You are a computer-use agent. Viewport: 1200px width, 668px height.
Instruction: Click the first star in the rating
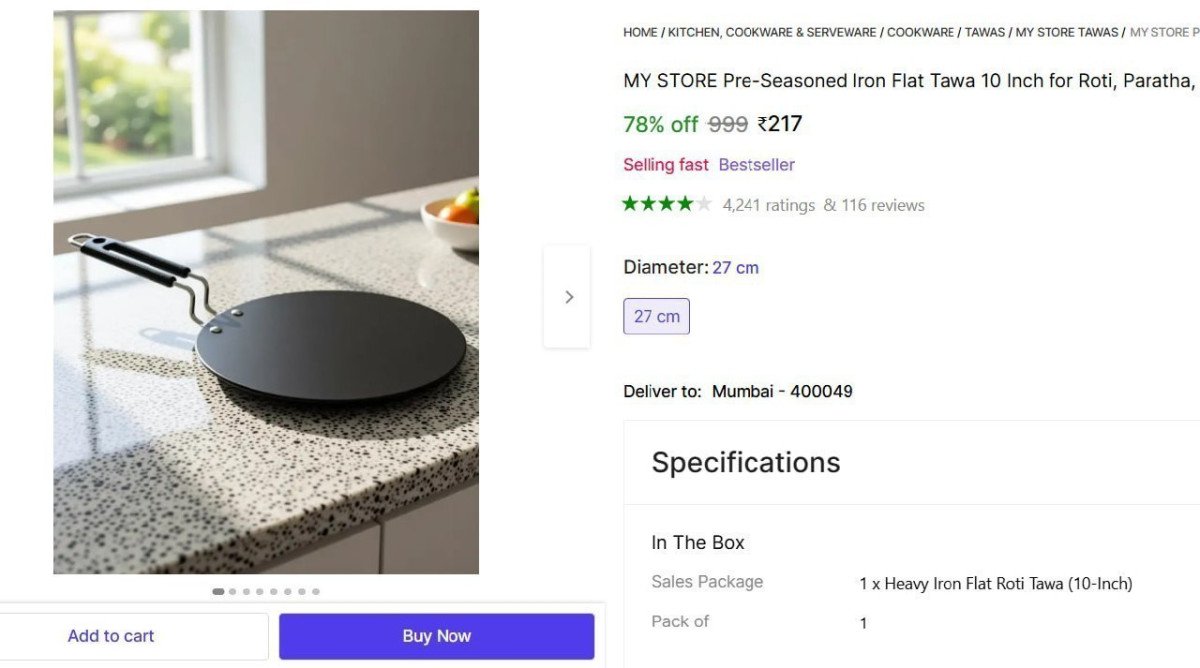632,204
